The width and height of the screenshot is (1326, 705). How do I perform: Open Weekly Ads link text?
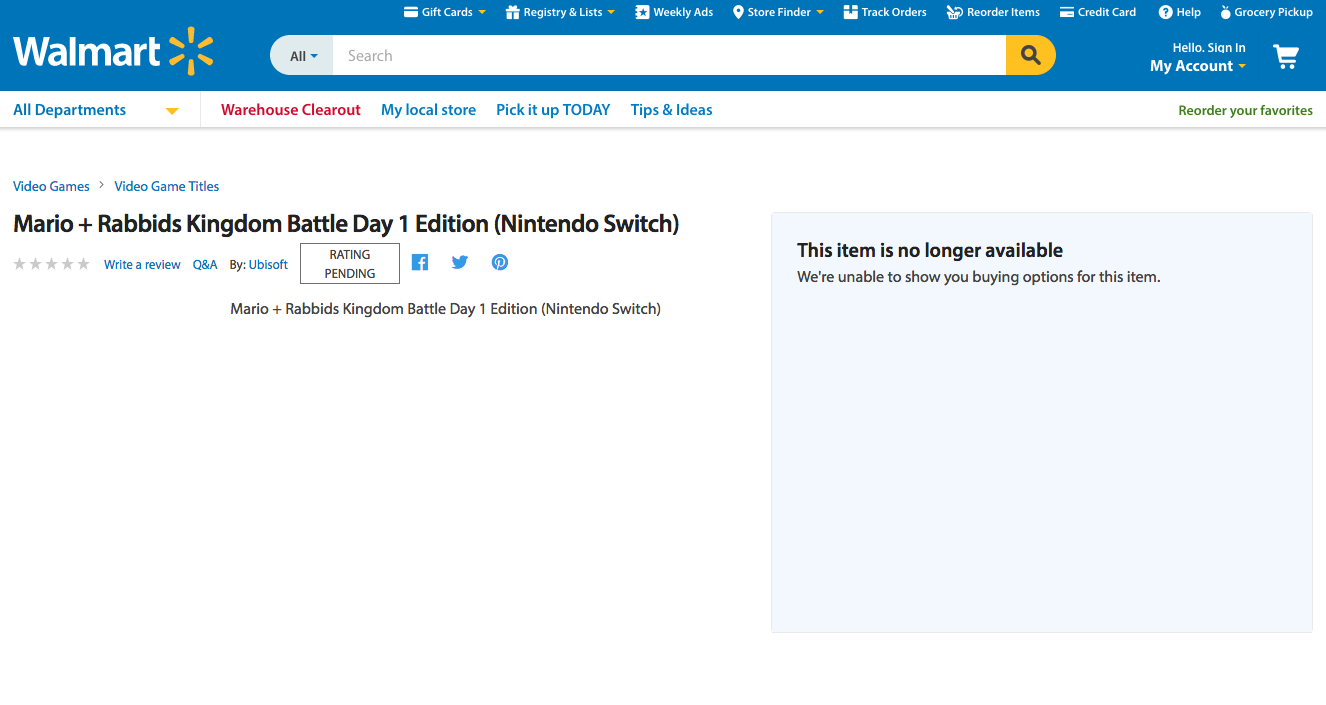[x=683, y=12]
